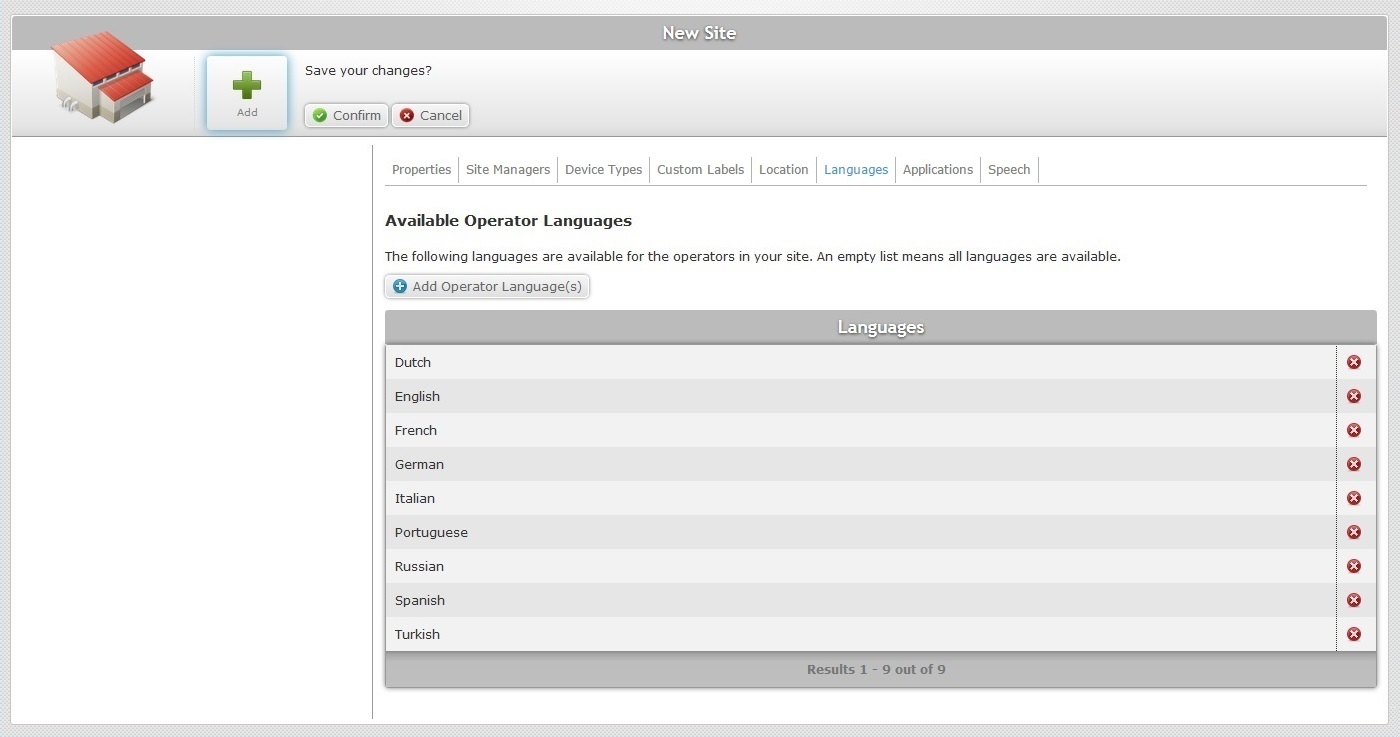Open the Speech tab
This screenshot has height=737, width=1400.
(x=1009, y=170)
